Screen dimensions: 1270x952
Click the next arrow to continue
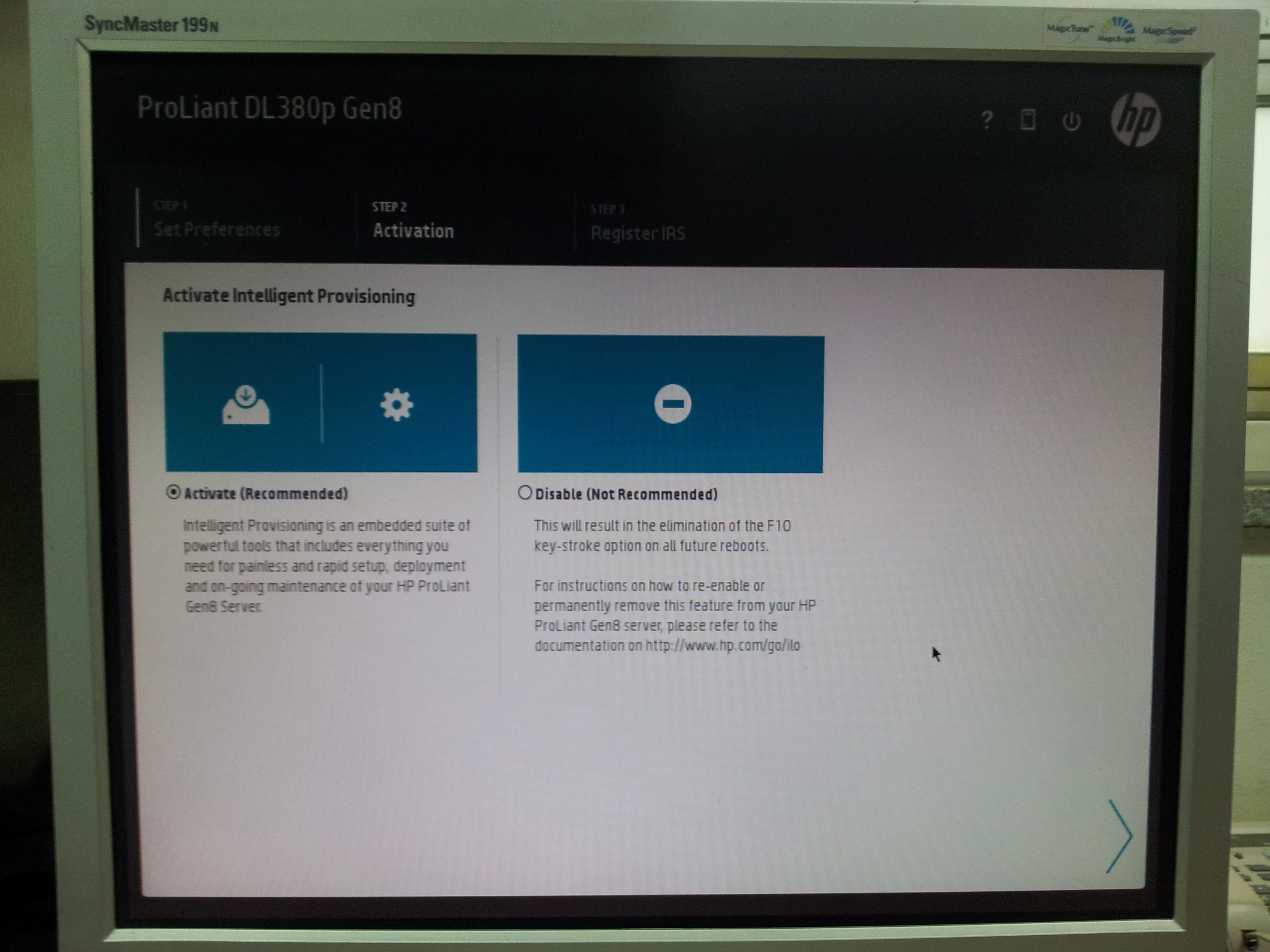pos(1119,836)
